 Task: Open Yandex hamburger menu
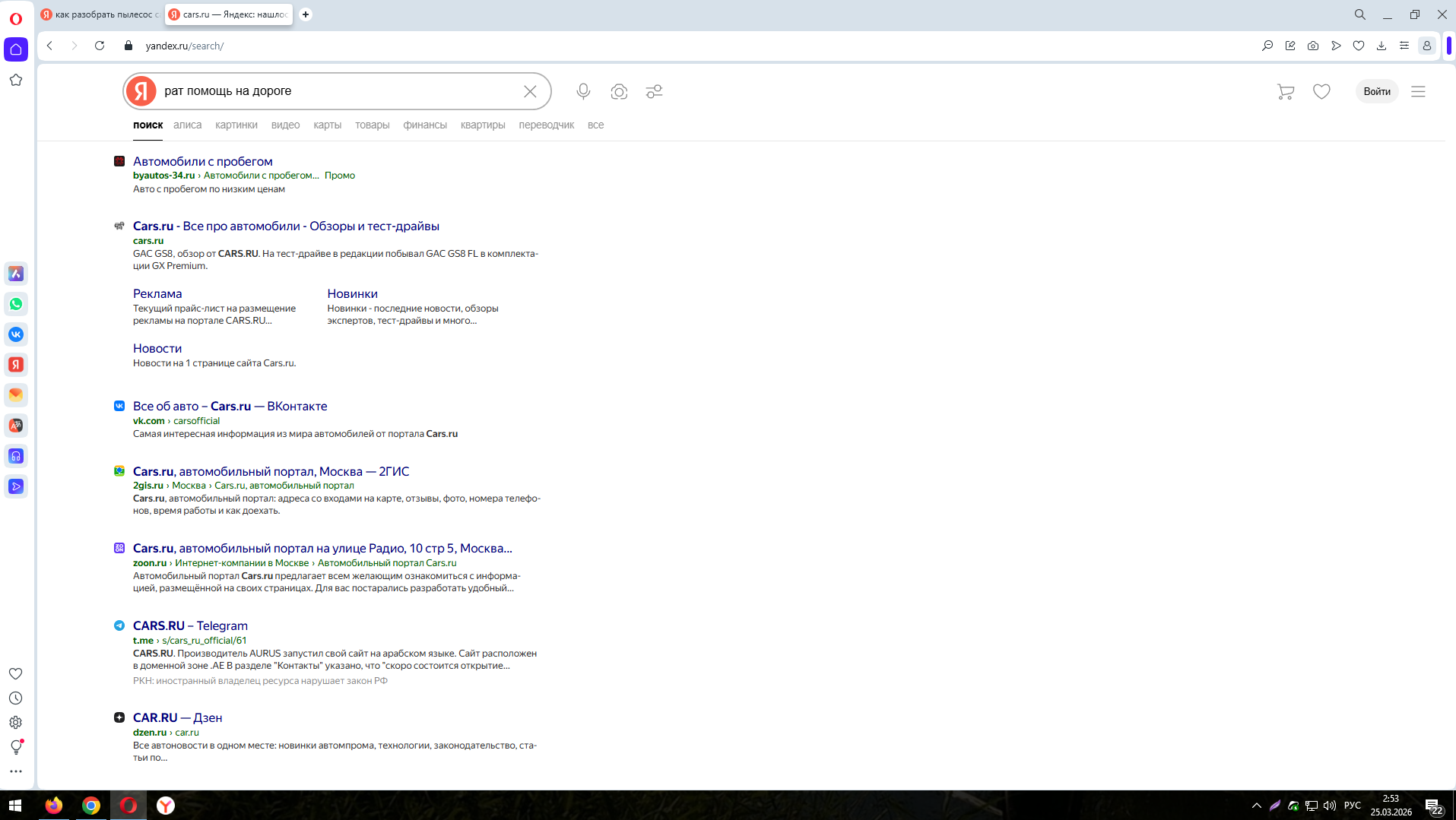pyautogui.click(x=1418, y=91)
